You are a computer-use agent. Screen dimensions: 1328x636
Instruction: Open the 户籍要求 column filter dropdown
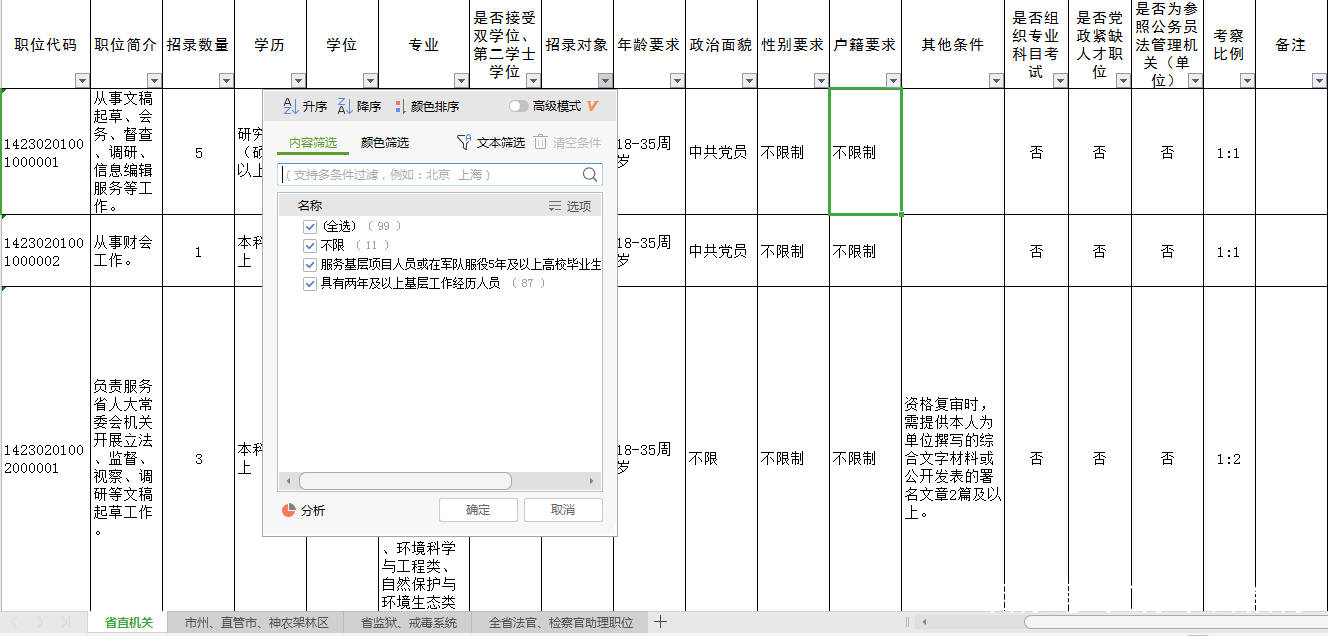[x=892, y=80]
